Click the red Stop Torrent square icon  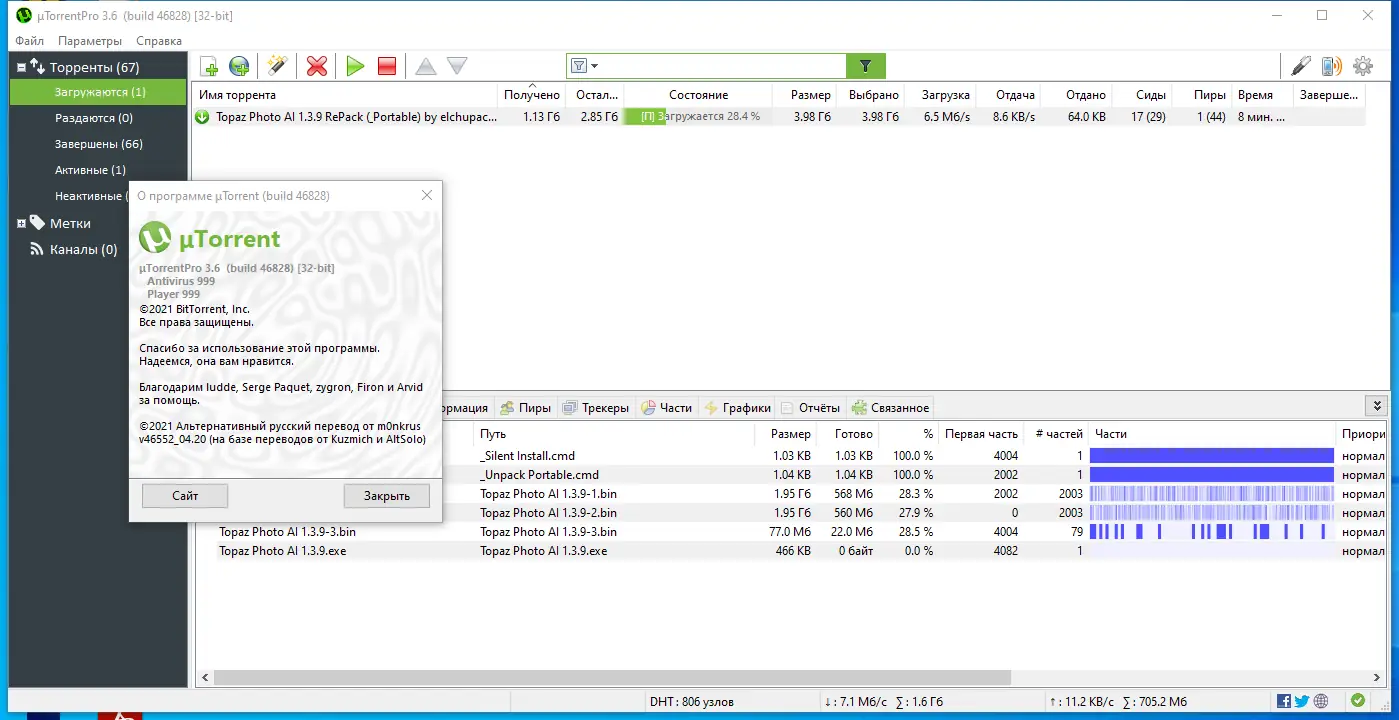coord(387,67)
